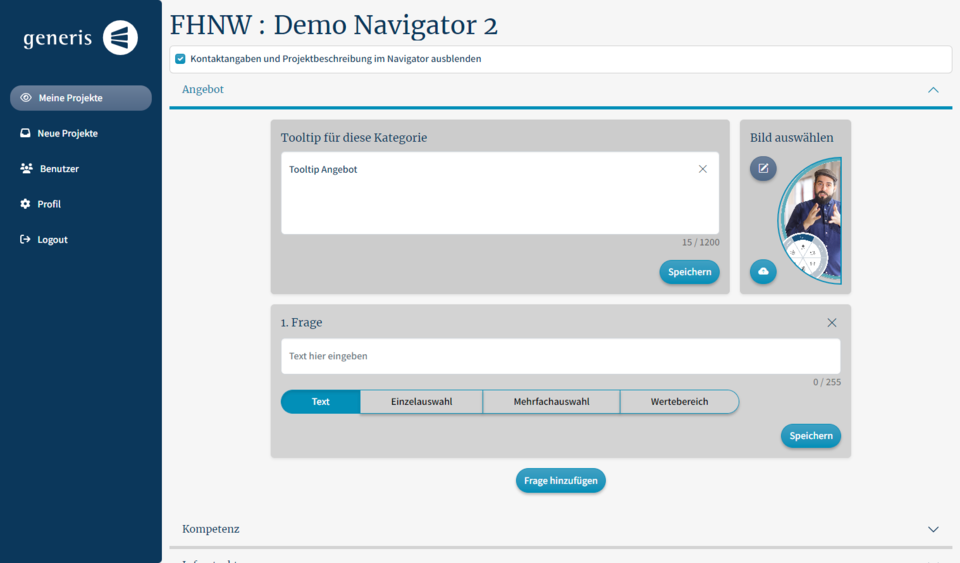Save 1. Frage with Speichern
The width and height of the screenshot is (960, 563).
(x=811, y=436)
